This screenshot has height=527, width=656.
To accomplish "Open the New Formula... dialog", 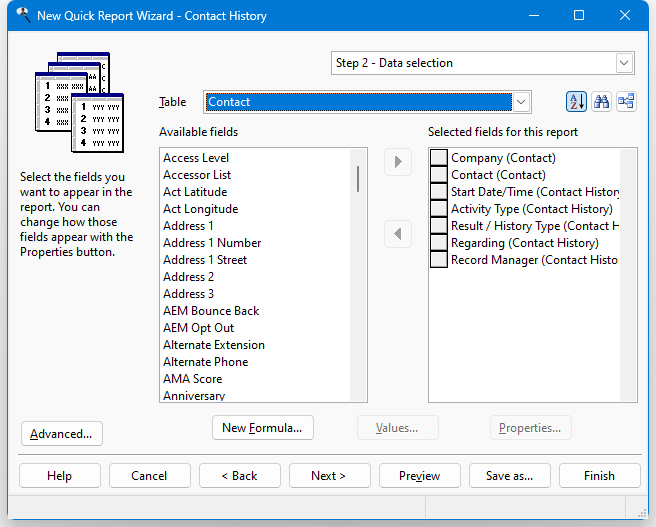I will 263,428.
